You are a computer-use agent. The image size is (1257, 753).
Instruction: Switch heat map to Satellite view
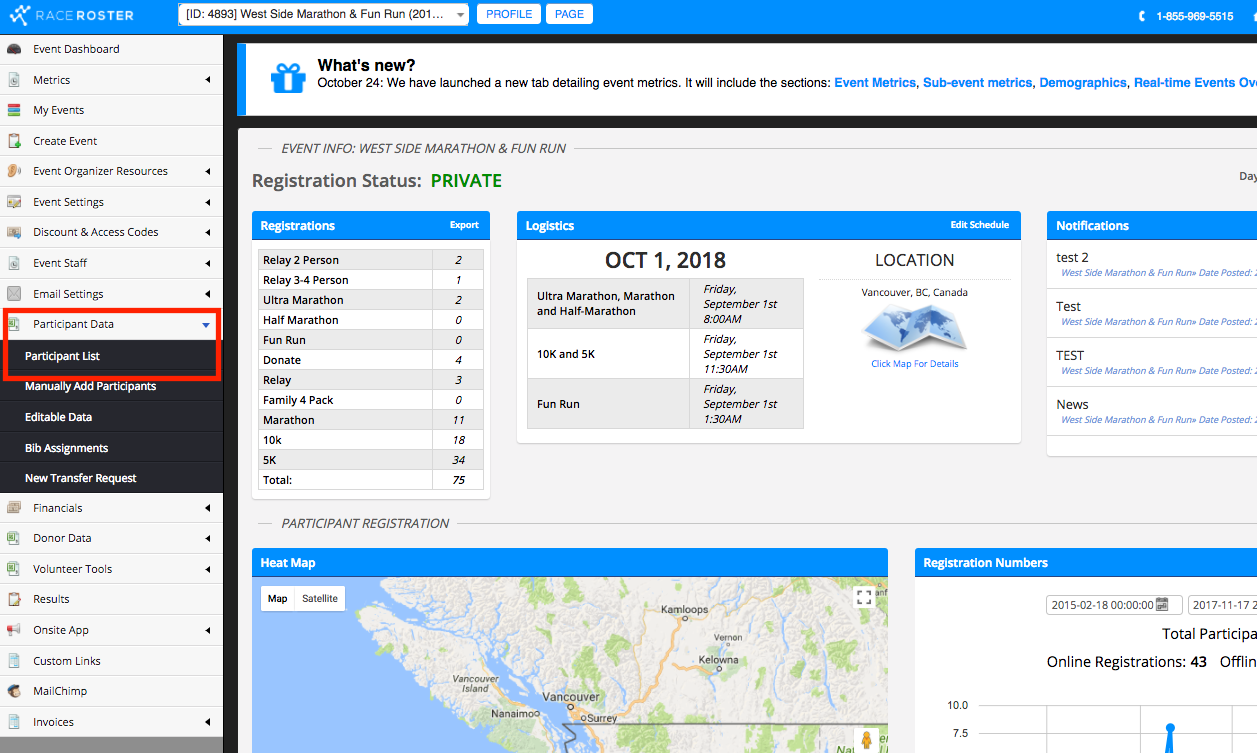(320, 598)
